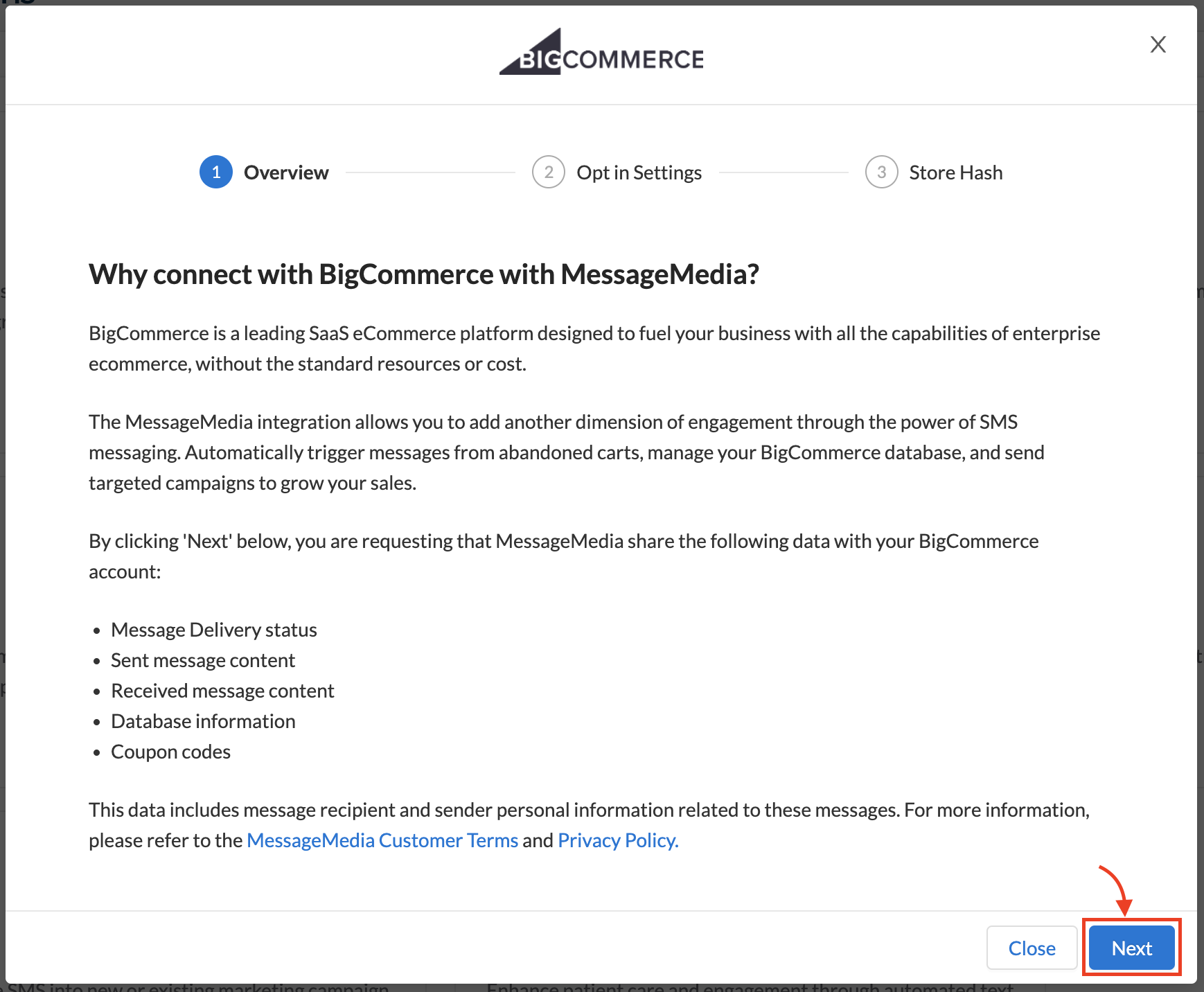Click the heading 'Why connect with BigCommerce with MessageMedia?'
The width and height of the screenshot is (1204, 992).
(424, 274)
